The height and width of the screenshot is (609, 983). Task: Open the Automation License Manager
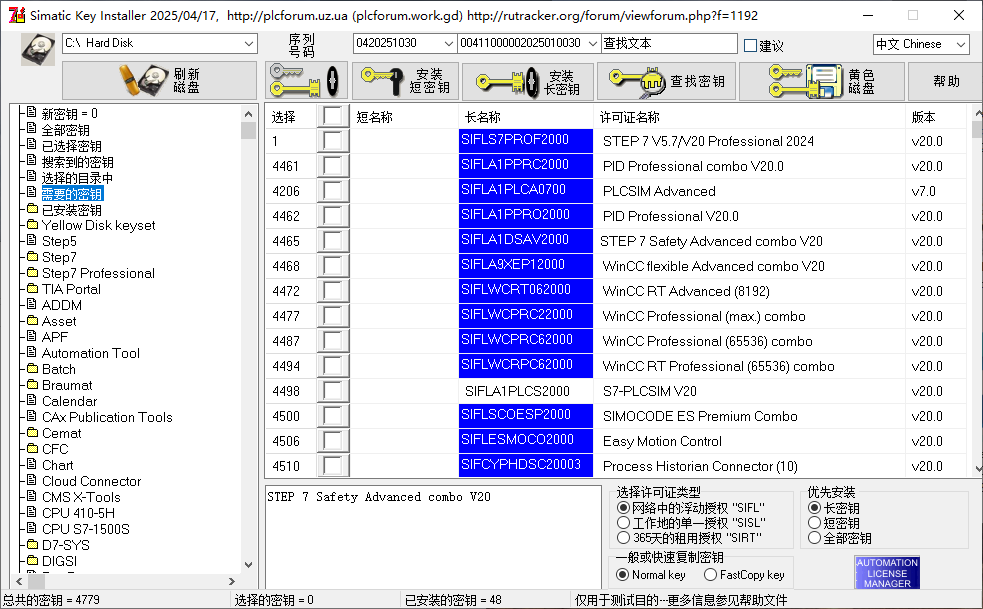[886, 572]
